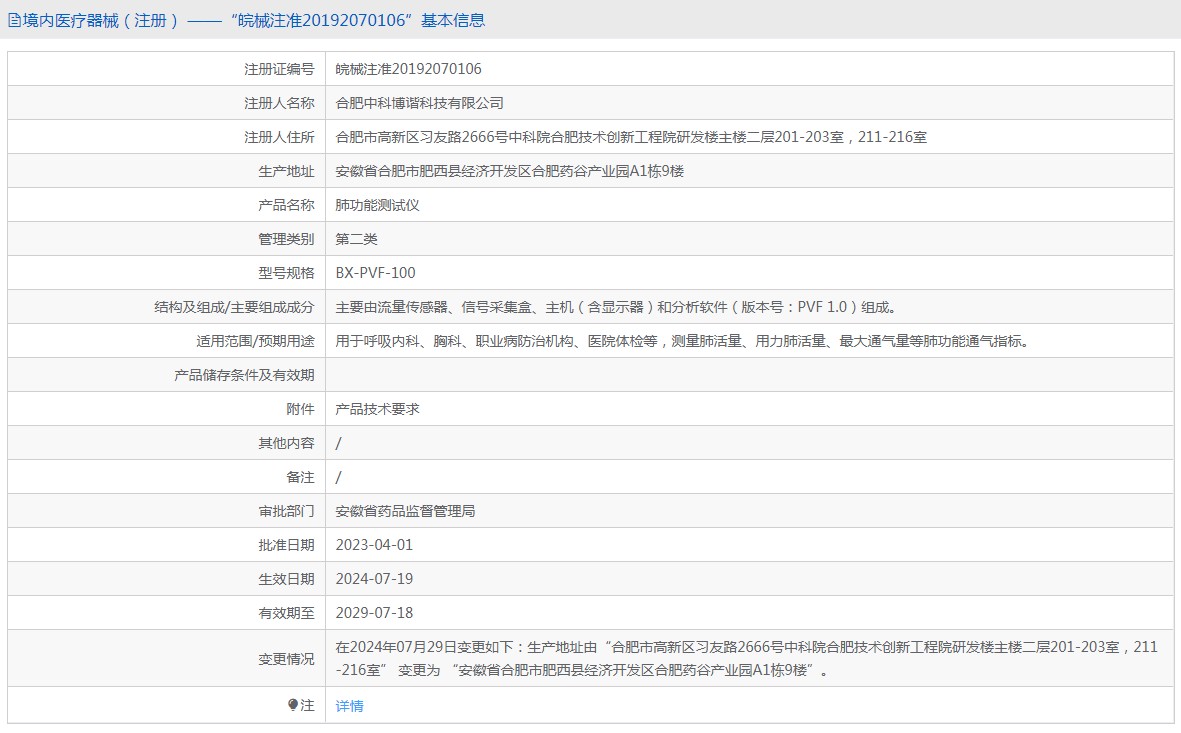Select the usage text starting 用于呼吸内科
Viewport: 1181px width, 733px height.
pyautogui.click(x=684, y=341)
